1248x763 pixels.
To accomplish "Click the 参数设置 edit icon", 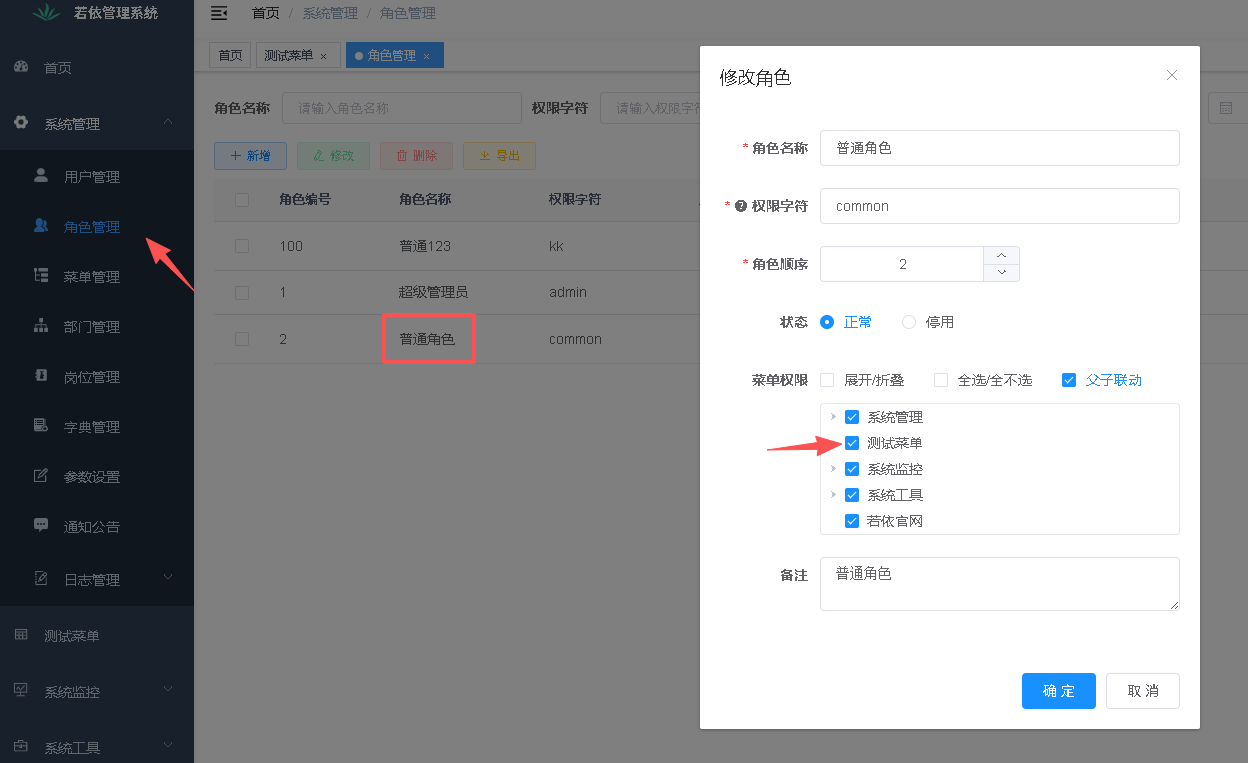I will [41, 476].
